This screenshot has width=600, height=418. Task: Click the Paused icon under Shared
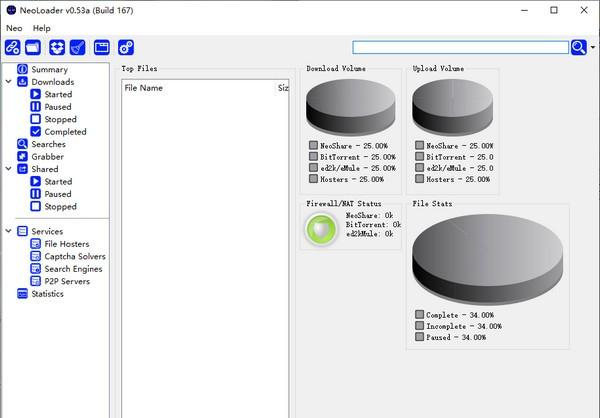click(36, 194)
